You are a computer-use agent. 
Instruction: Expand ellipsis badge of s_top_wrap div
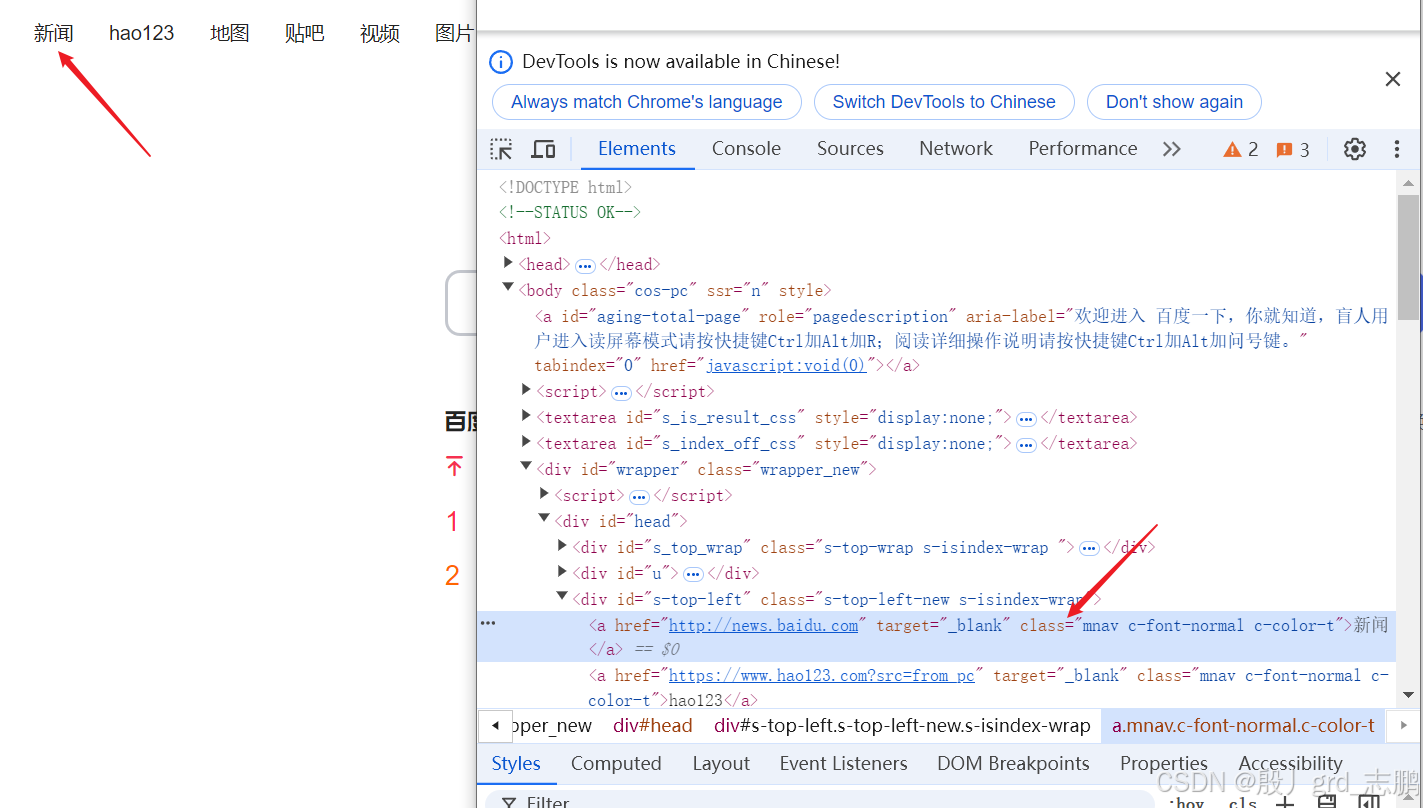(1089, 548)
